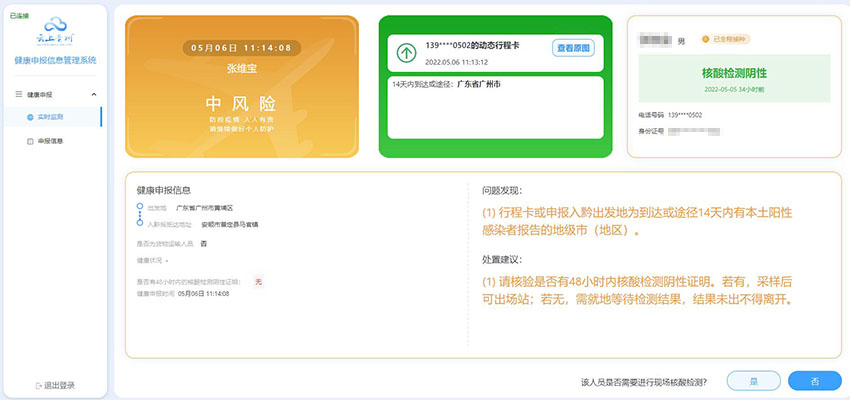Click 该人员是否需要进行现场核酸检测 prompt

coord(643,382)
